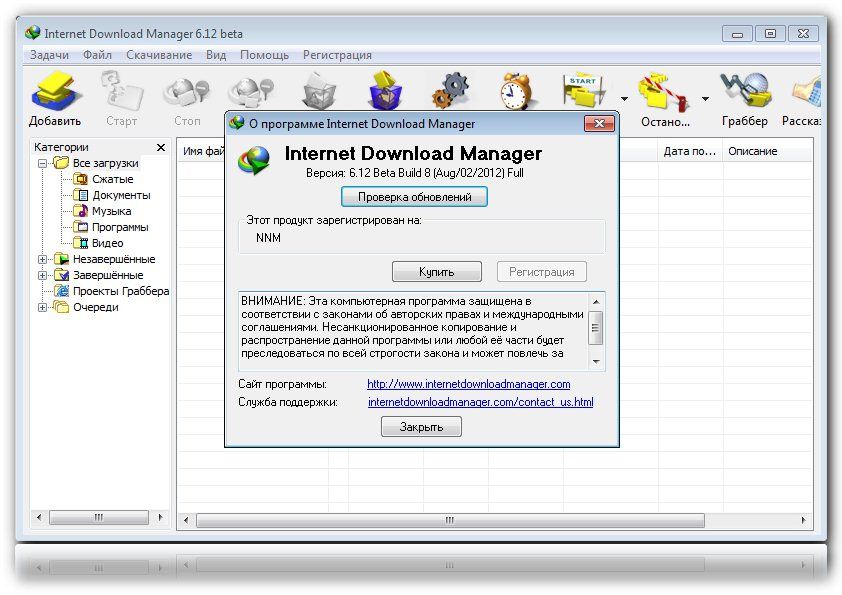This screenshot has height=595, width=842.
Task: Click the IDM logo in About dialog
Action: (x=254, y=161)
